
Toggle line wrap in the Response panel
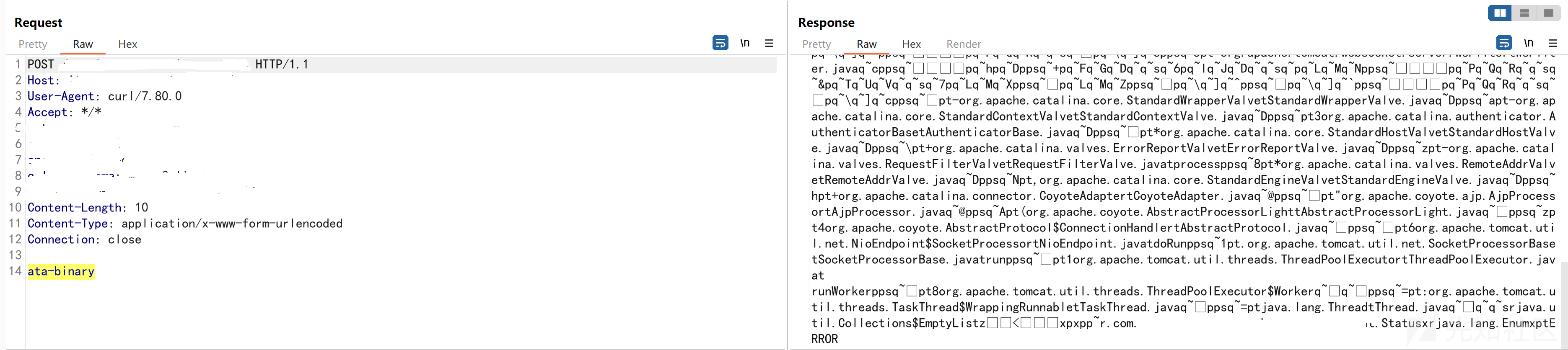[x=1503, y=43]
